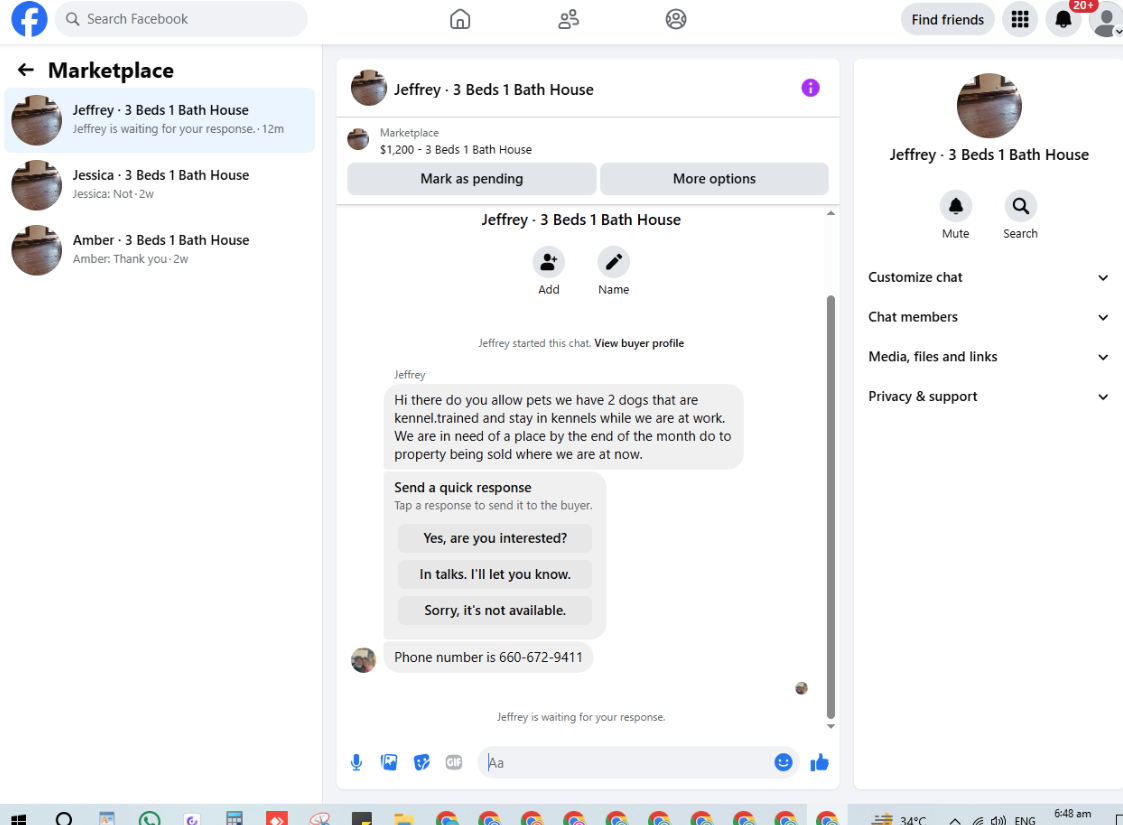
Task: Open the volume icon in system tray
Action: (x=998, y=821)
